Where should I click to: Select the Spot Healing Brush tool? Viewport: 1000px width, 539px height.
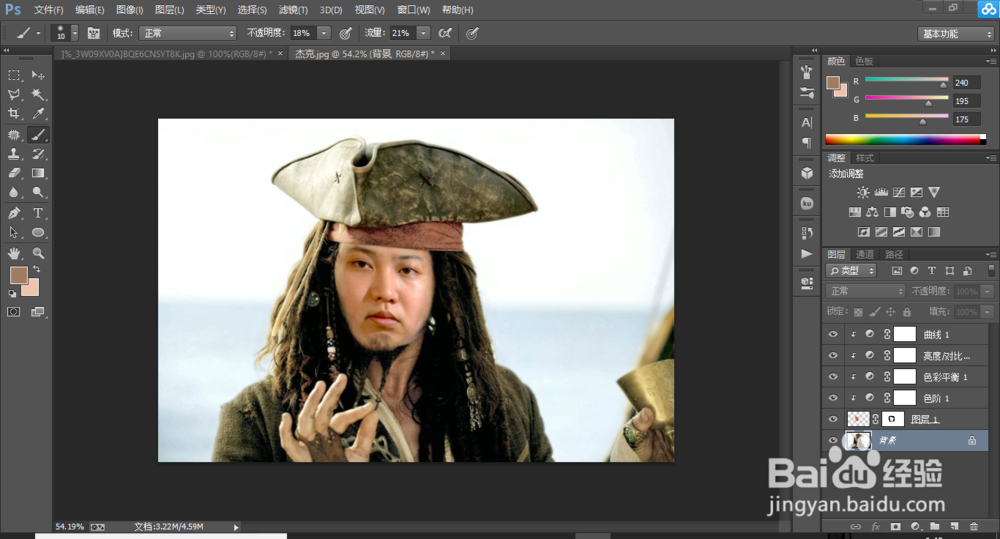point(13,135)
